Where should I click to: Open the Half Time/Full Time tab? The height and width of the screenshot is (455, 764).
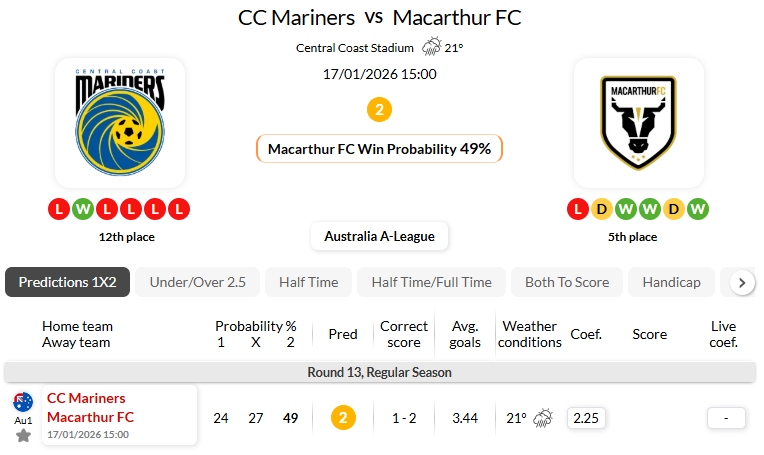431,282
